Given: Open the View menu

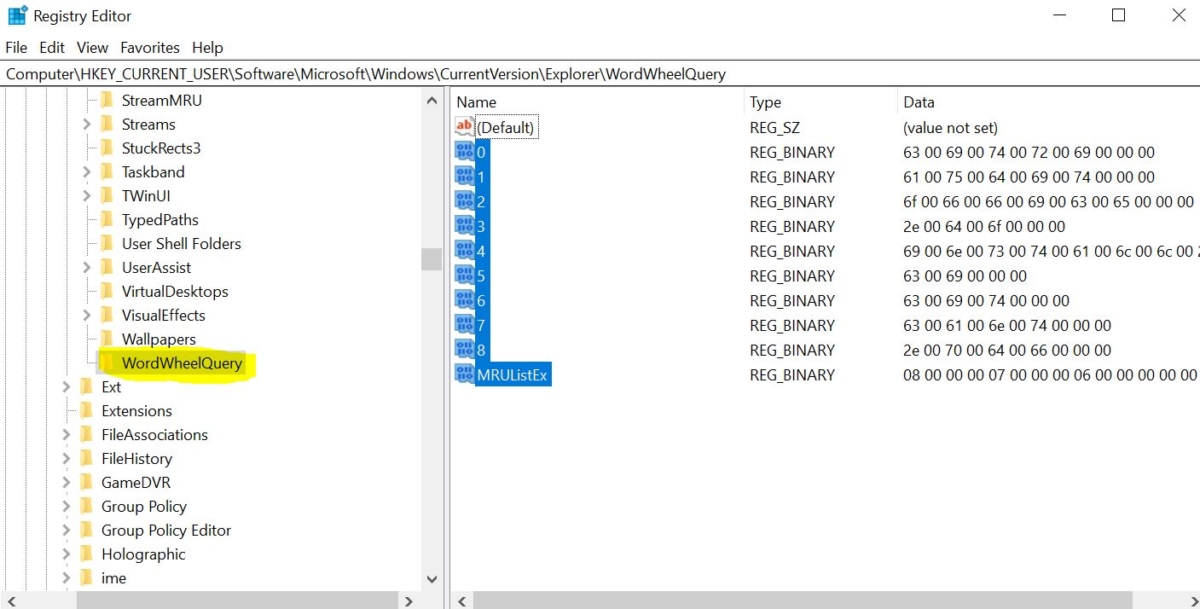Looking at the screenshot, I should 92,47.
